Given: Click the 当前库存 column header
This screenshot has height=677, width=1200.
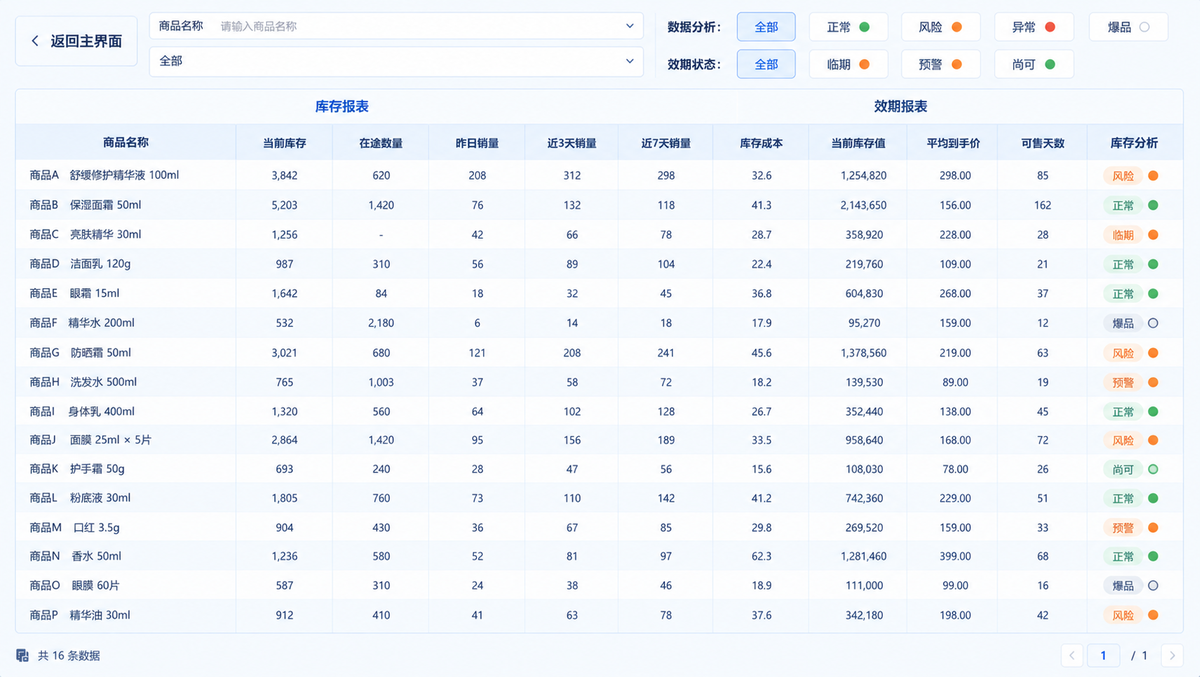Looking at the screenshot, I should pos(284,143).
